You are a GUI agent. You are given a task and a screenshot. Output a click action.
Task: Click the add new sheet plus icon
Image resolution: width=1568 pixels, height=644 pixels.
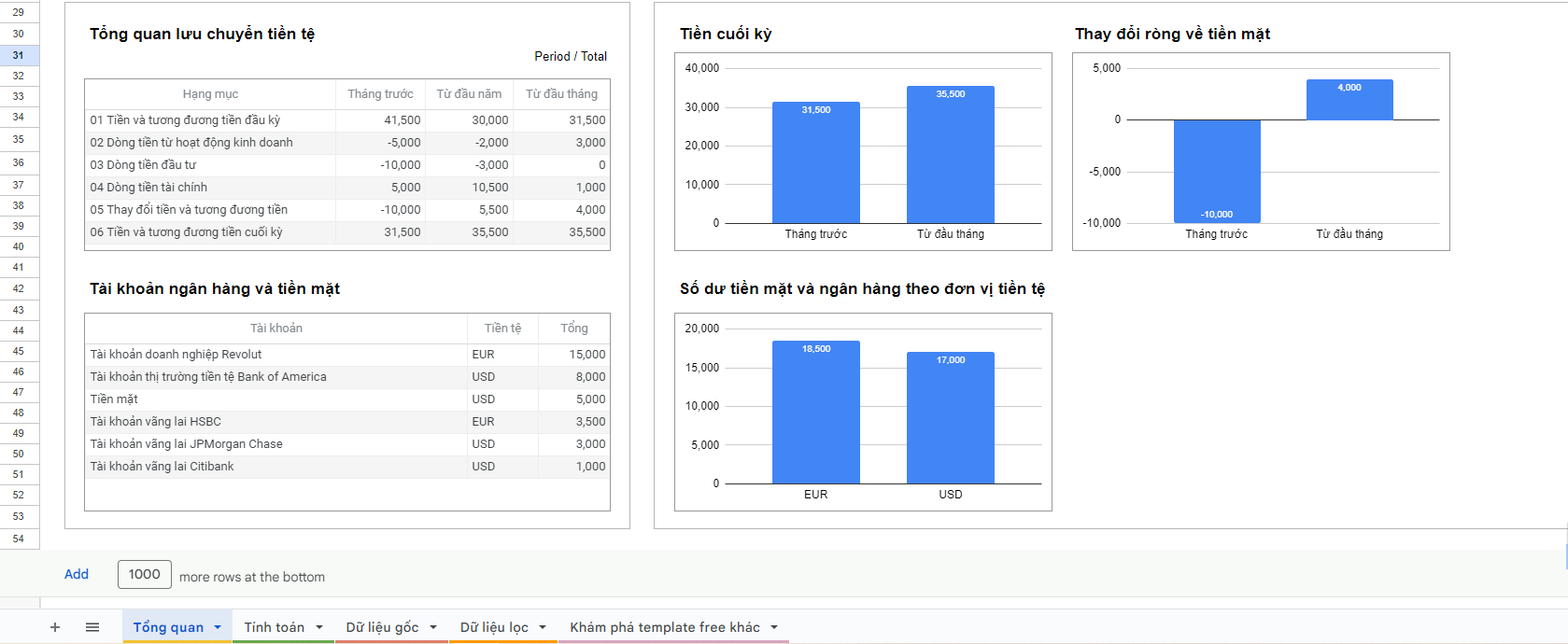55,627
